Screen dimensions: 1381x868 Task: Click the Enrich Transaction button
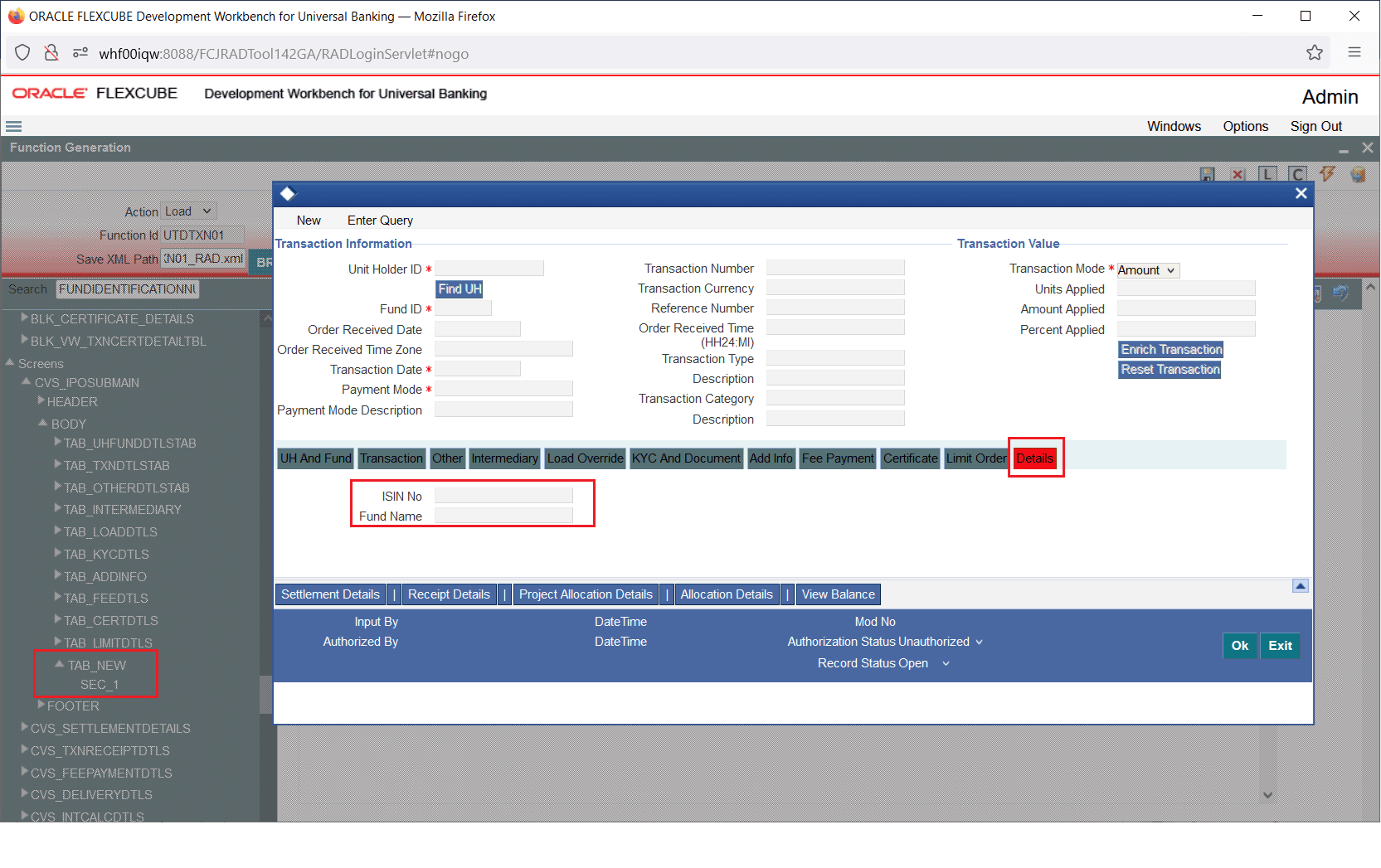click(1171, 350)
